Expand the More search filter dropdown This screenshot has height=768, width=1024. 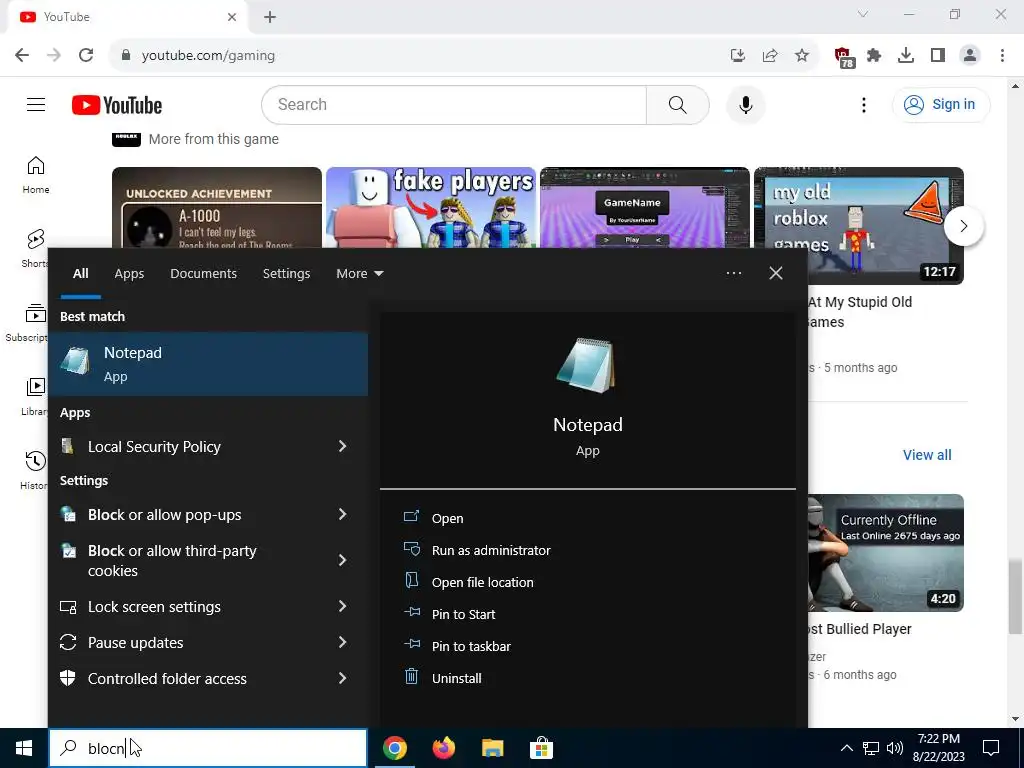pyautogui.click(x=359, y=274)
